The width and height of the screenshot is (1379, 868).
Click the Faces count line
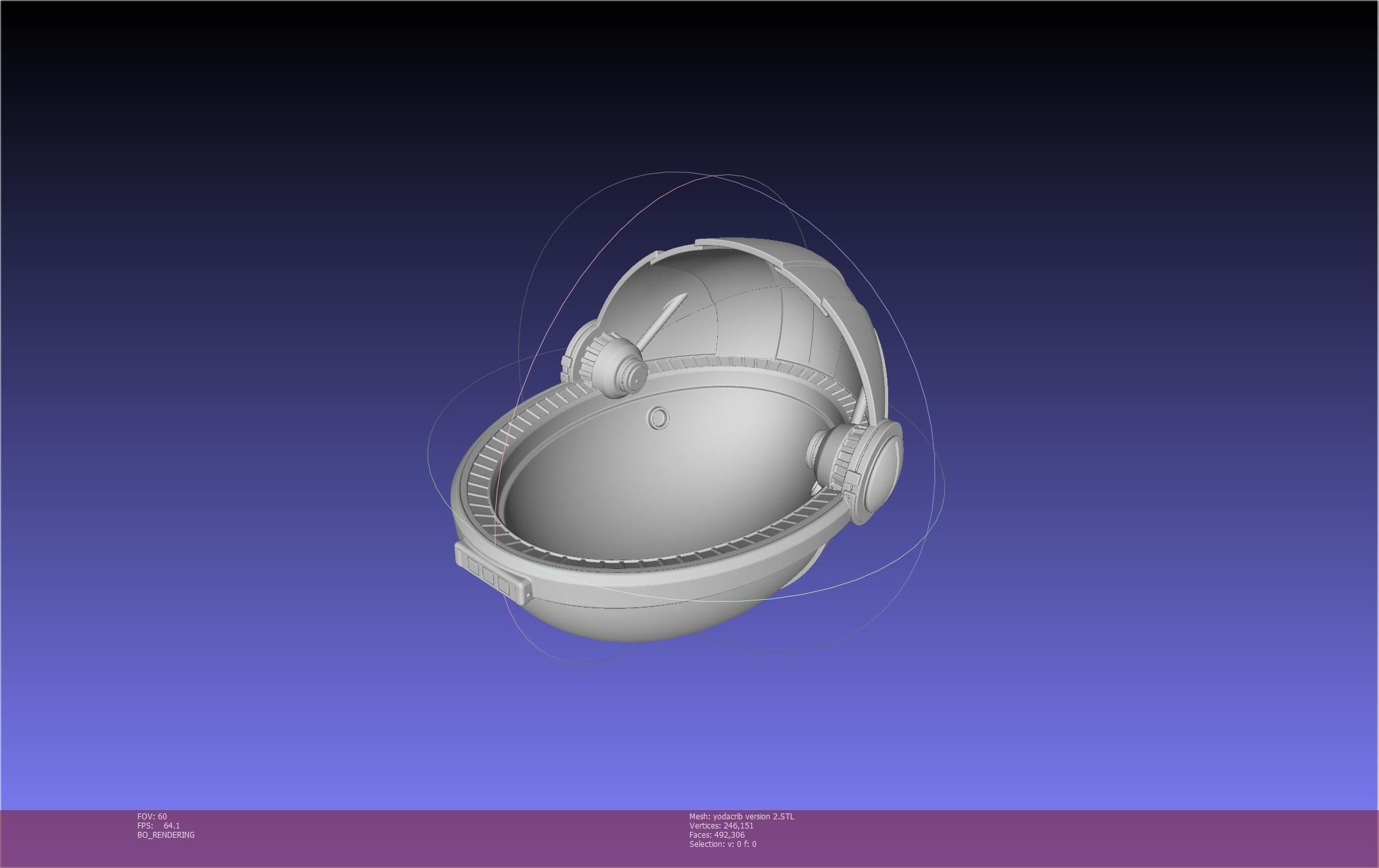[x=716, y=834]
